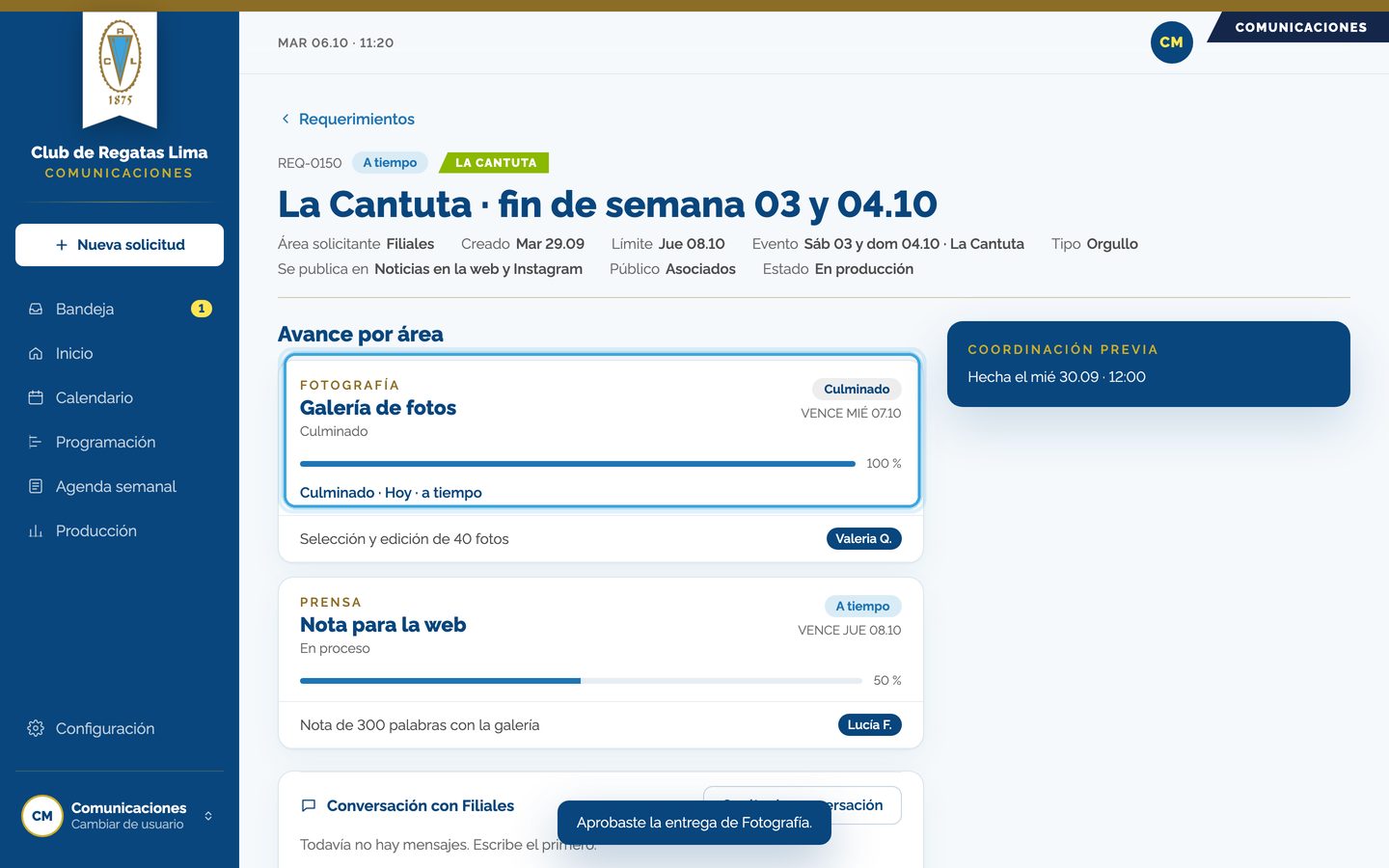
Task: Click the Culminado status pill
Action: [857, 389]
